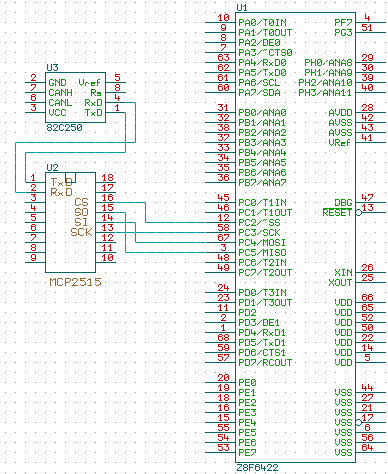Select the SCK pin label on MCP2515
This screenshot has width=388, height=474.
[81, 232]
